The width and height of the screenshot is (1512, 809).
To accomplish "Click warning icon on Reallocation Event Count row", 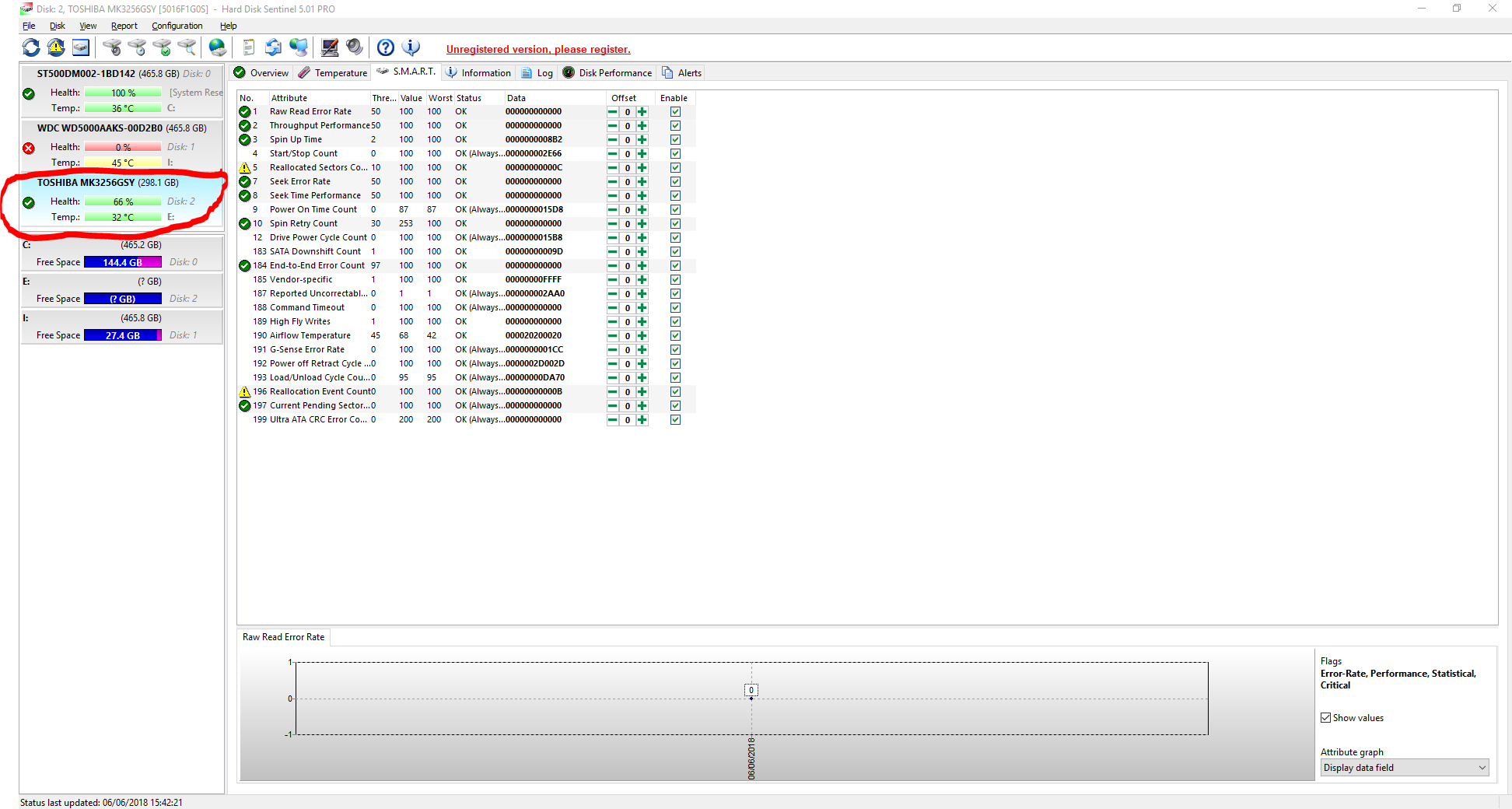I will point(245,392).
